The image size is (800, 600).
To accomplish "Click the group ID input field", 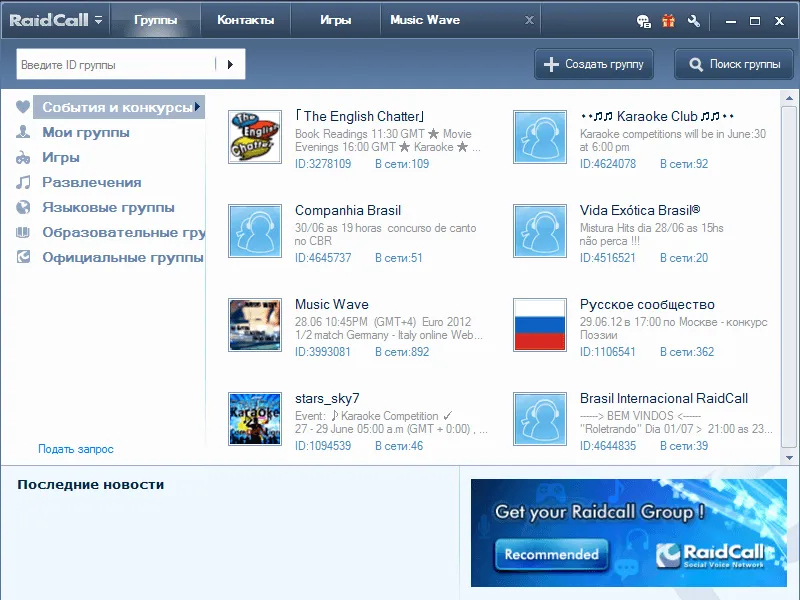I will (x=115, y=64).
